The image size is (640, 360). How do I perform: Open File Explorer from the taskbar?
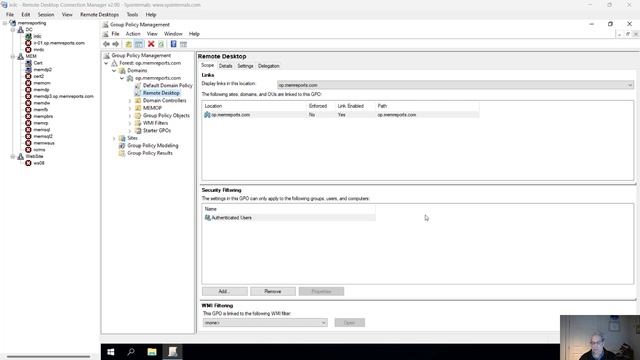(152, 352)
